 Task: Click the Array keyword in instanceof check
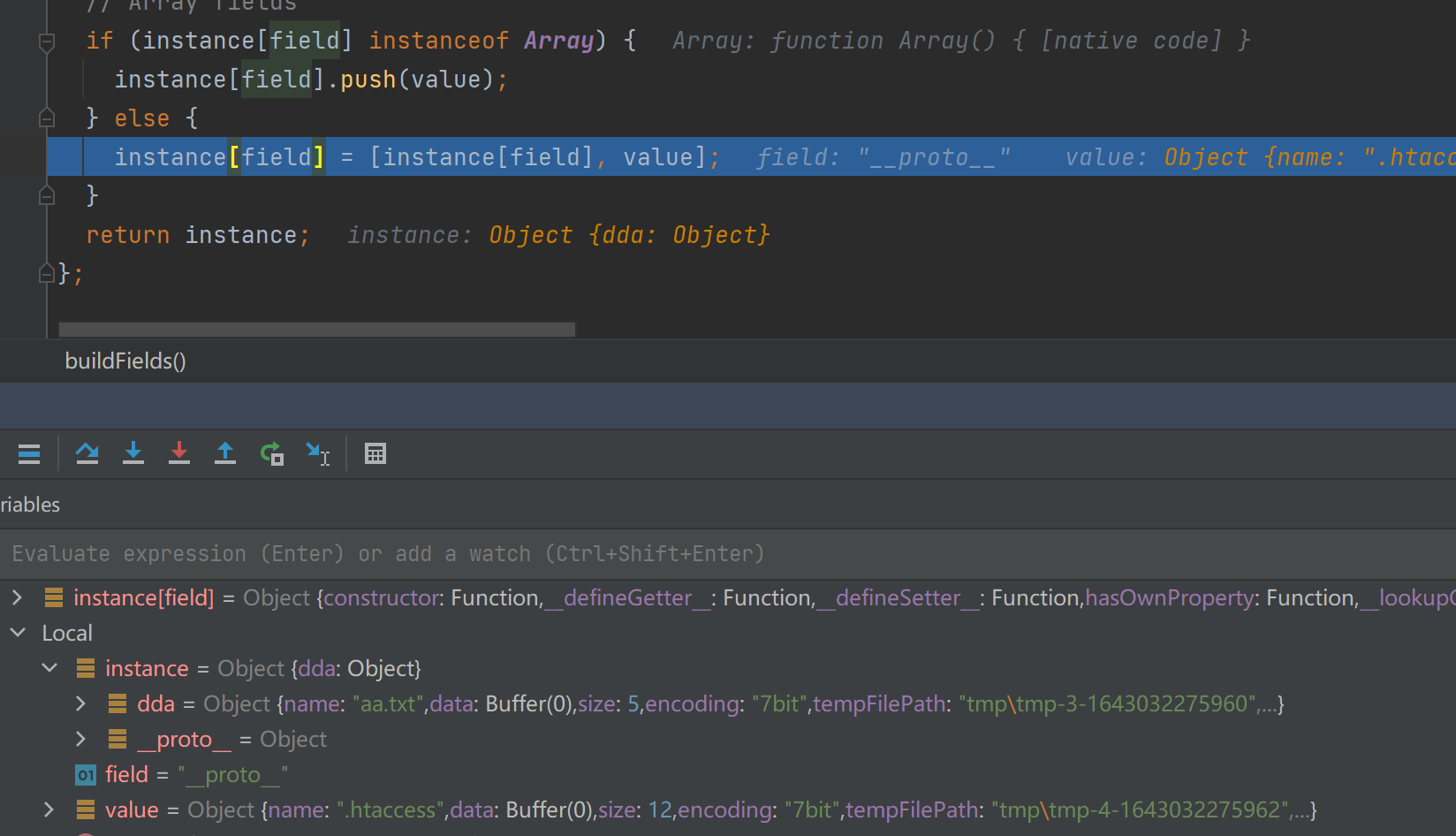(x=558, y=41)
